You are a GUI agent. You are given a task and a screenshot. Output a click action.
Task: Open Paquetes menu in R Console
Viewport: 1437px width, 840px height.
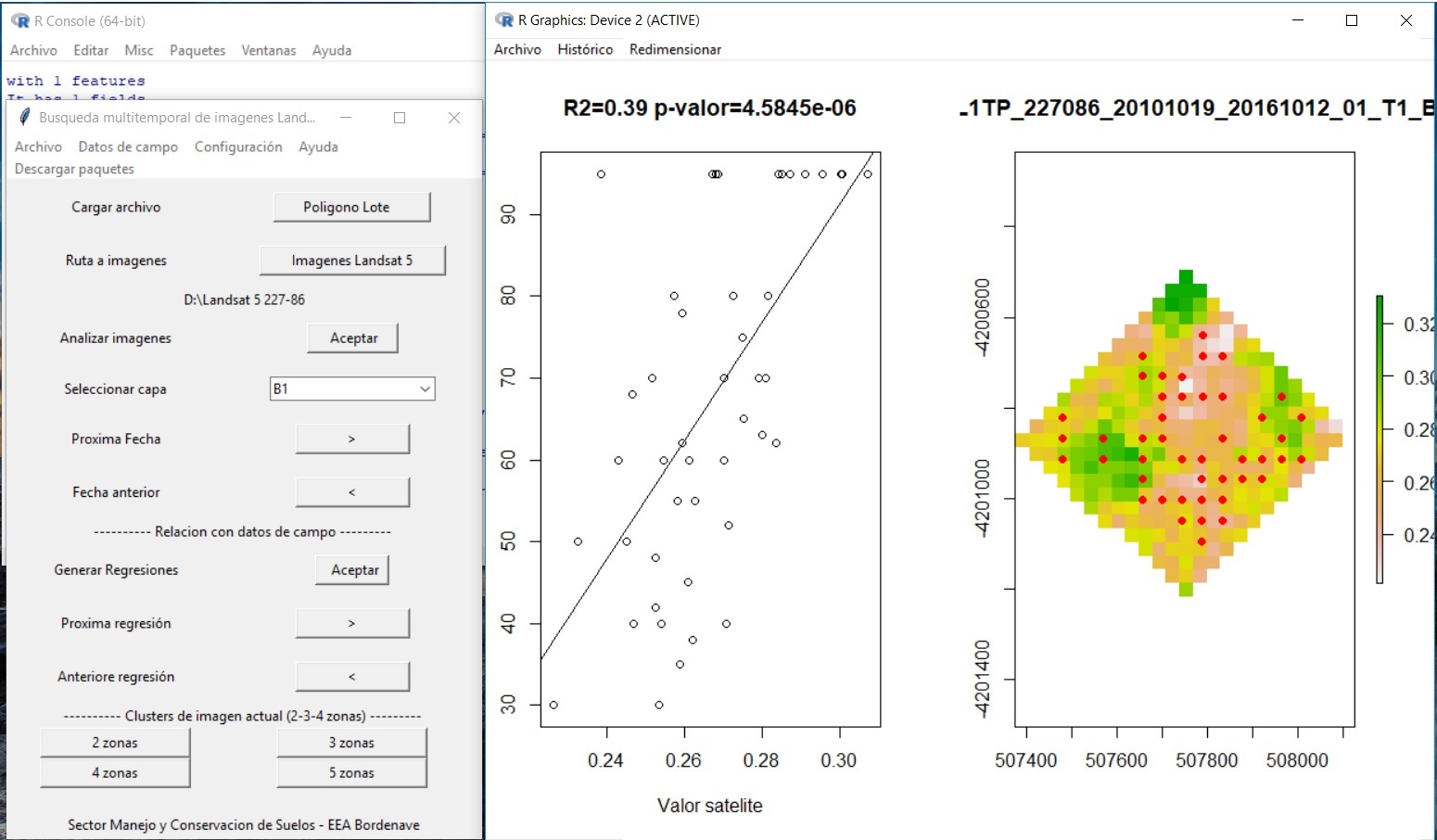tap(197, 50)
